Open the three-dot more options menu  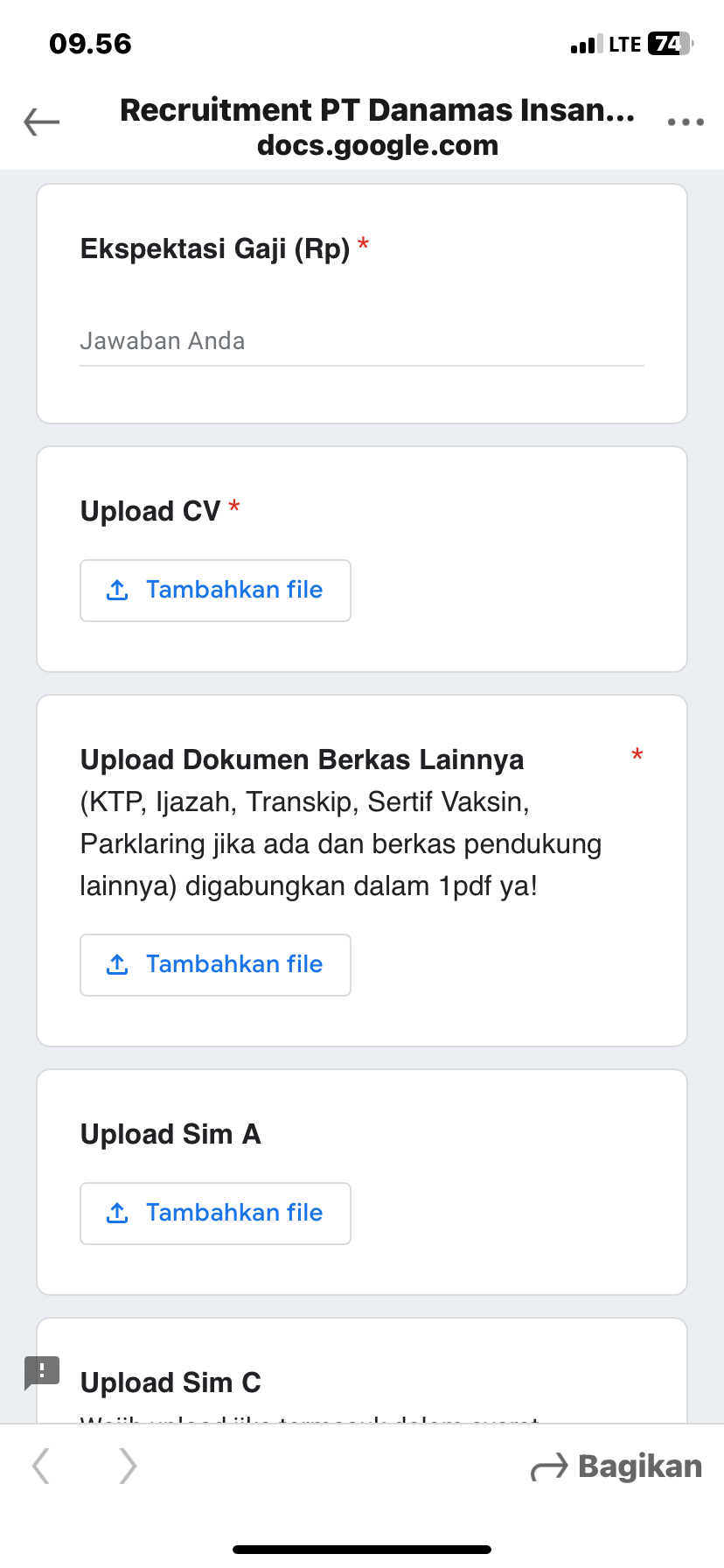pos(686,122)
